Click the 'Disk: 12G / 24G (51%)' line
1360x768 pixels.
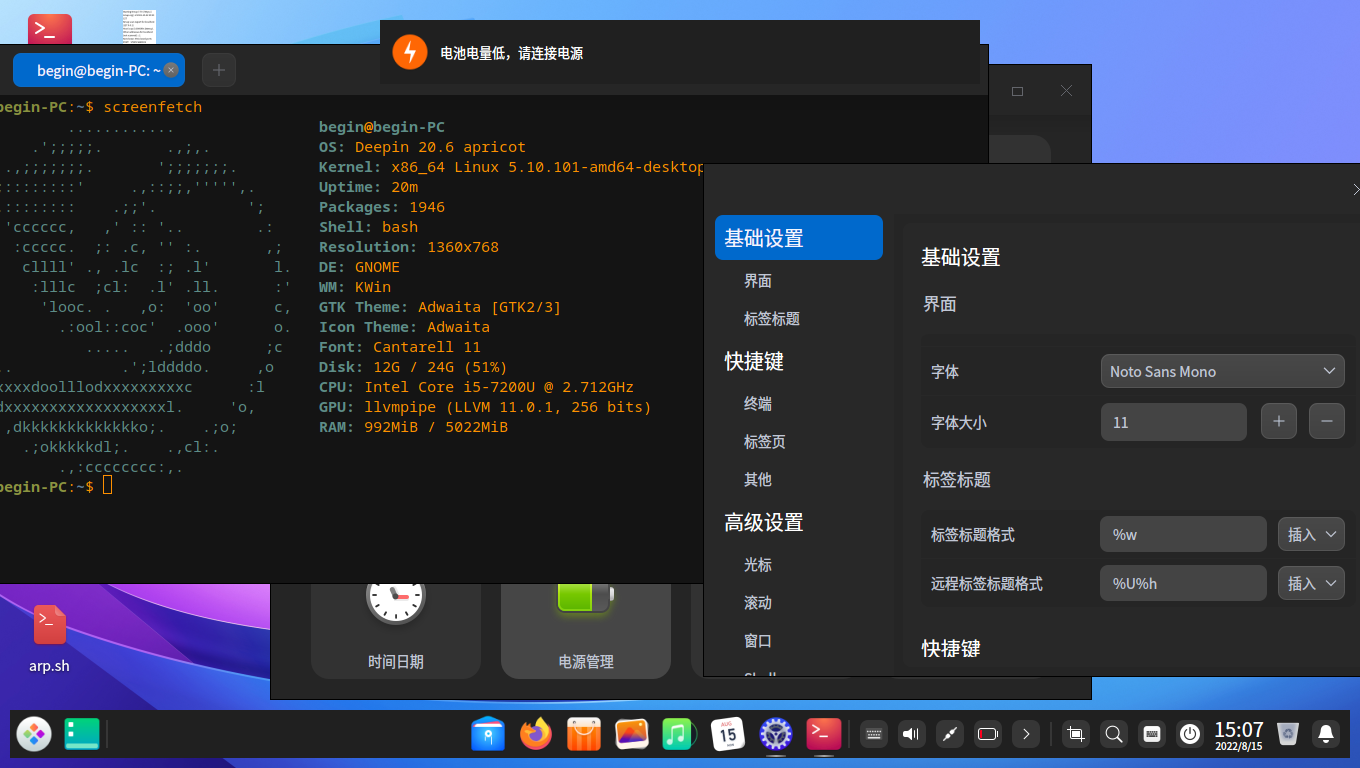click(x=413, y=367)
